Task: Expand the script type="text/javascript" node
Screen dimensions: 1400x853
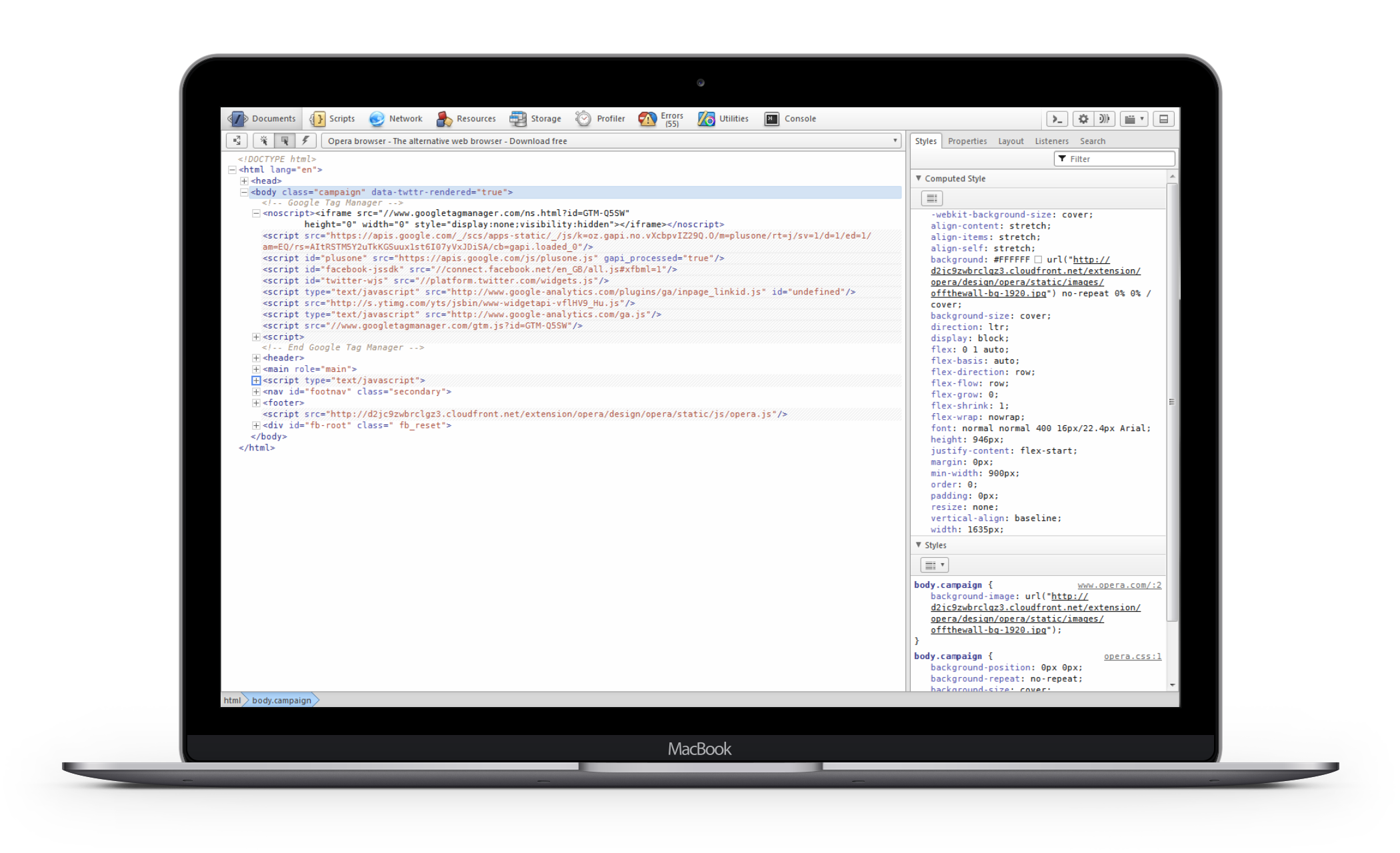Action: point(256,381)
